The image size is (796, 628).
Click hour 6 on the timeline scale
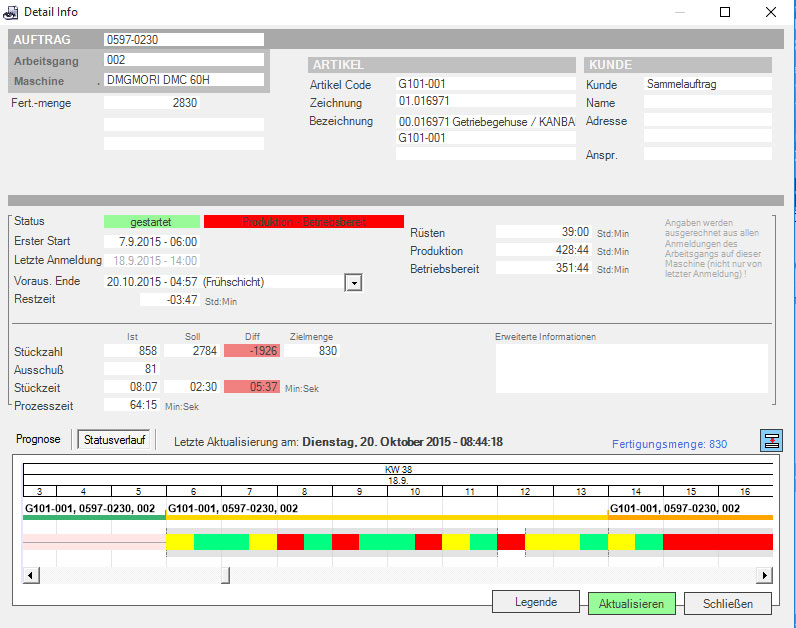193,491
